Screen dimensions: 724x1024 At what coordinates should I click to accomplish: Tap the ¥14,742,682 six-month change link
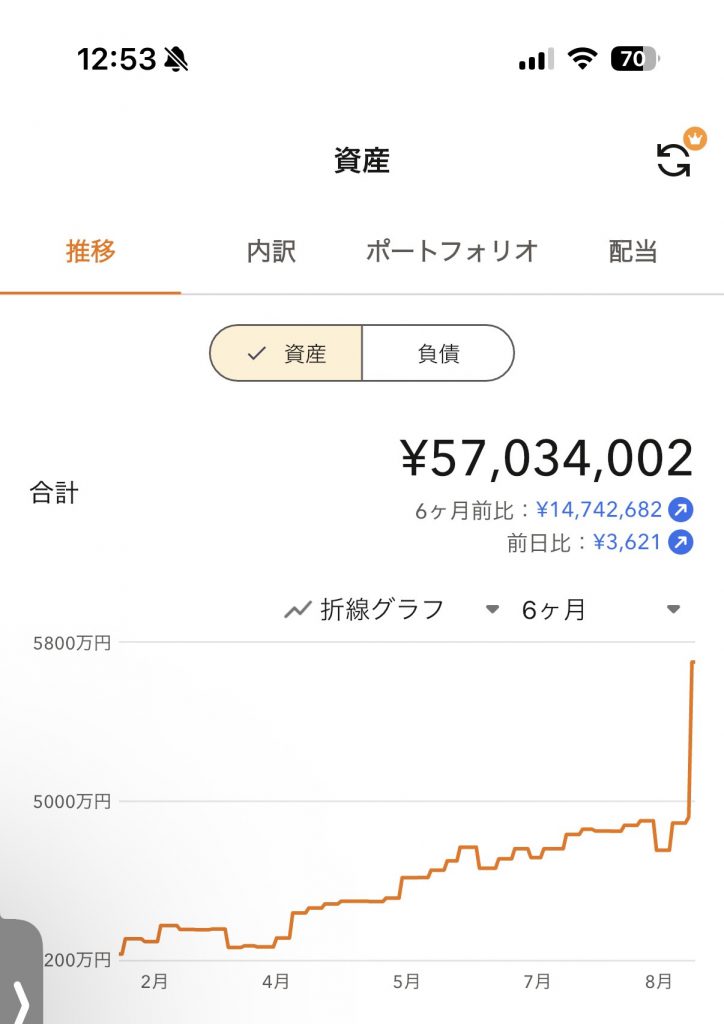pyautogui.click(x=599, y=509)
